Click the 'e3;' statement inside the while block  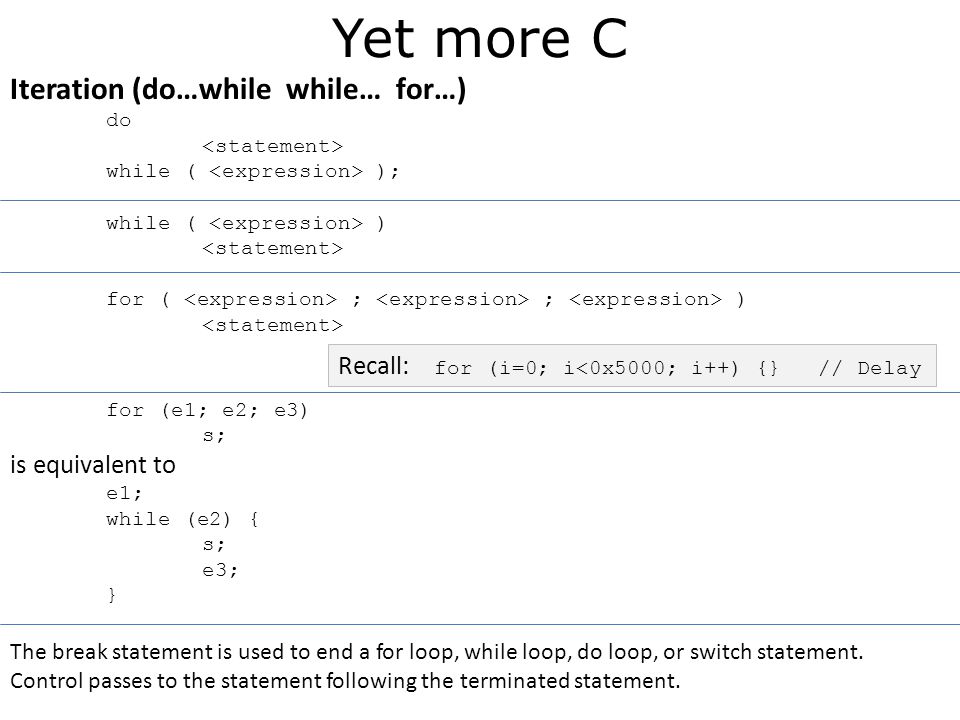[220, 570]
